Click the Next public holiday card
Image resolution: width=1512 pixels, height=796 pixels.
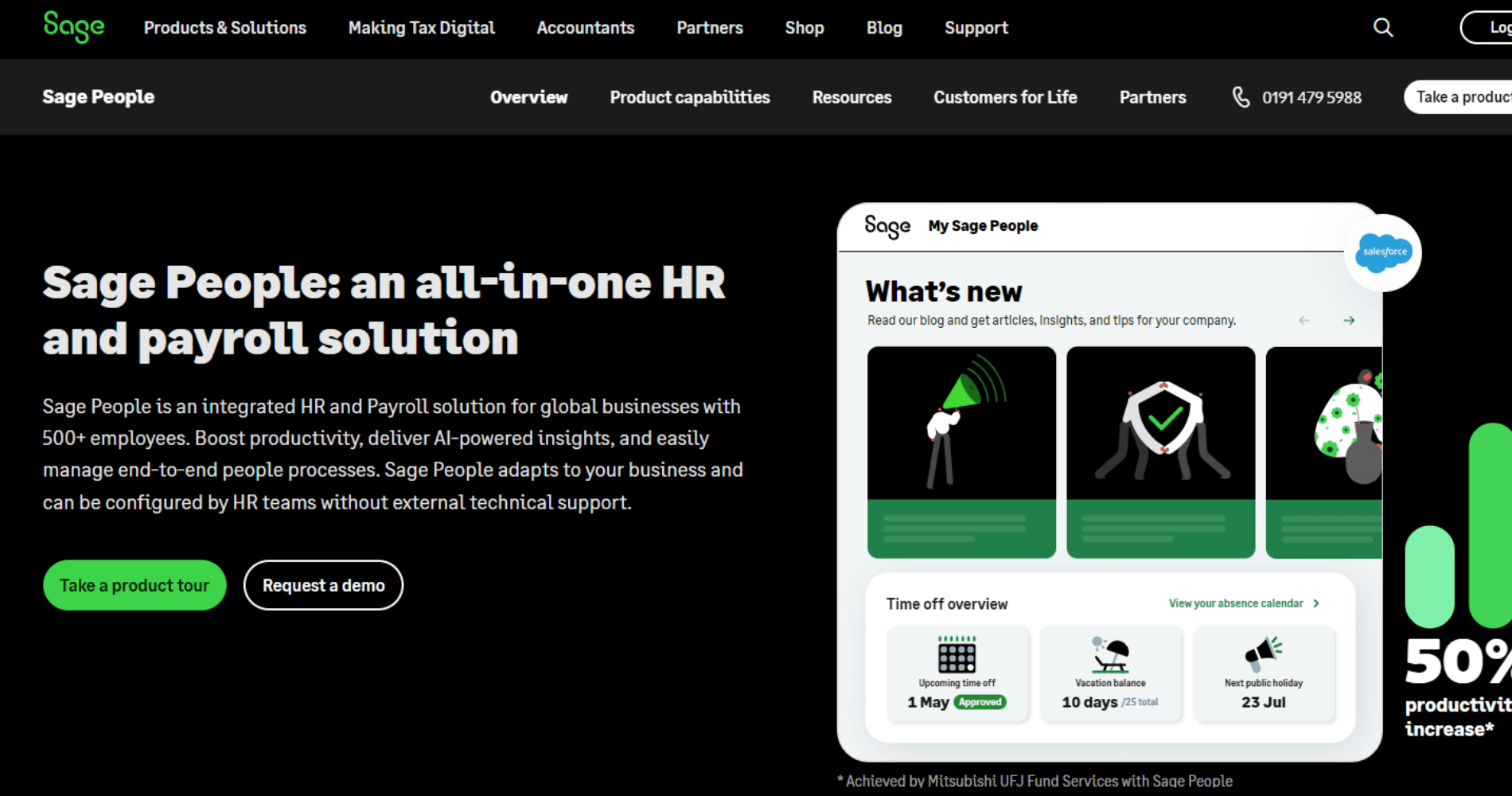(1264, 674)
